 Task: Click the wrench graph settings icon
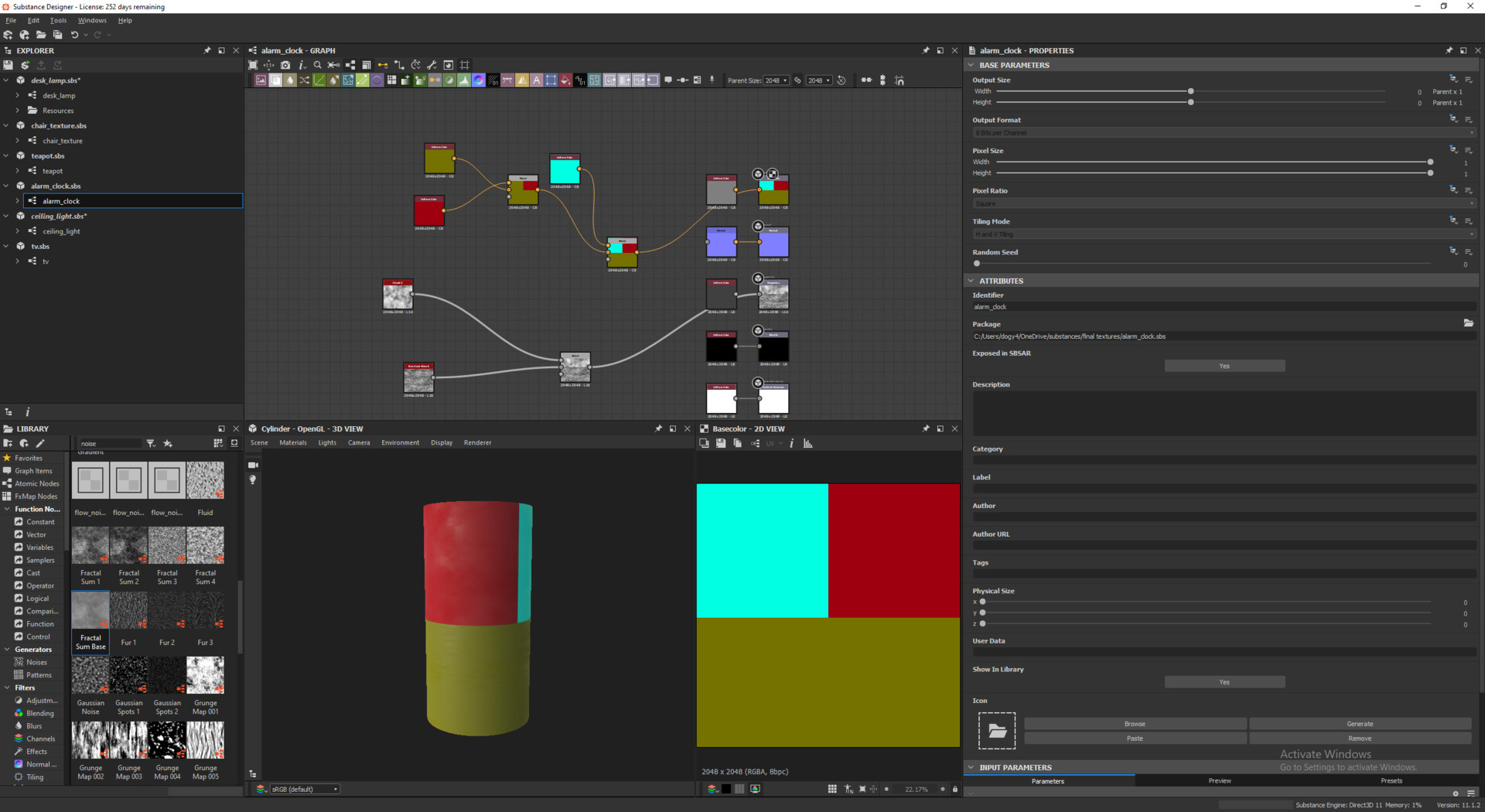432,65
